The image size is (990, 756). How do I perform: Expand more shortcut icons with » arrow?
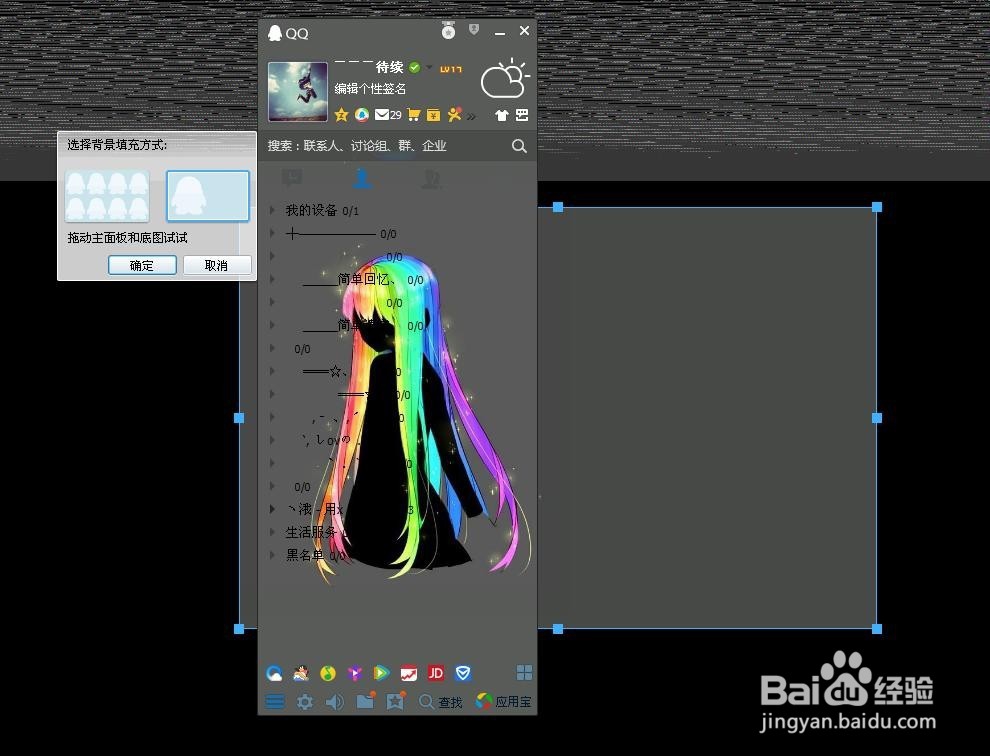[472, 116]
